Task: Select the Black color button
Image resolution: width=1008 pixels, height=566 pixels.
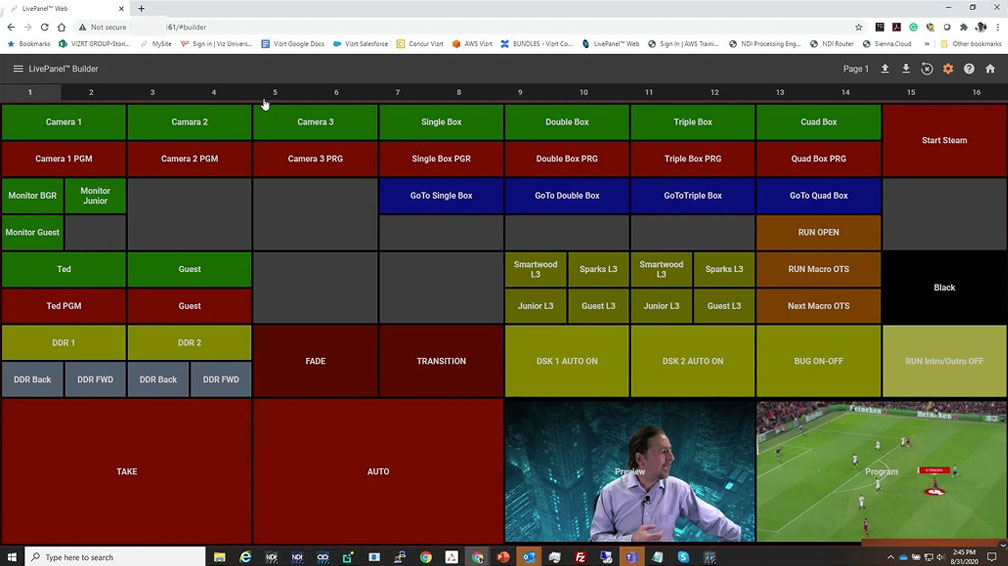Action: (944, 287)
